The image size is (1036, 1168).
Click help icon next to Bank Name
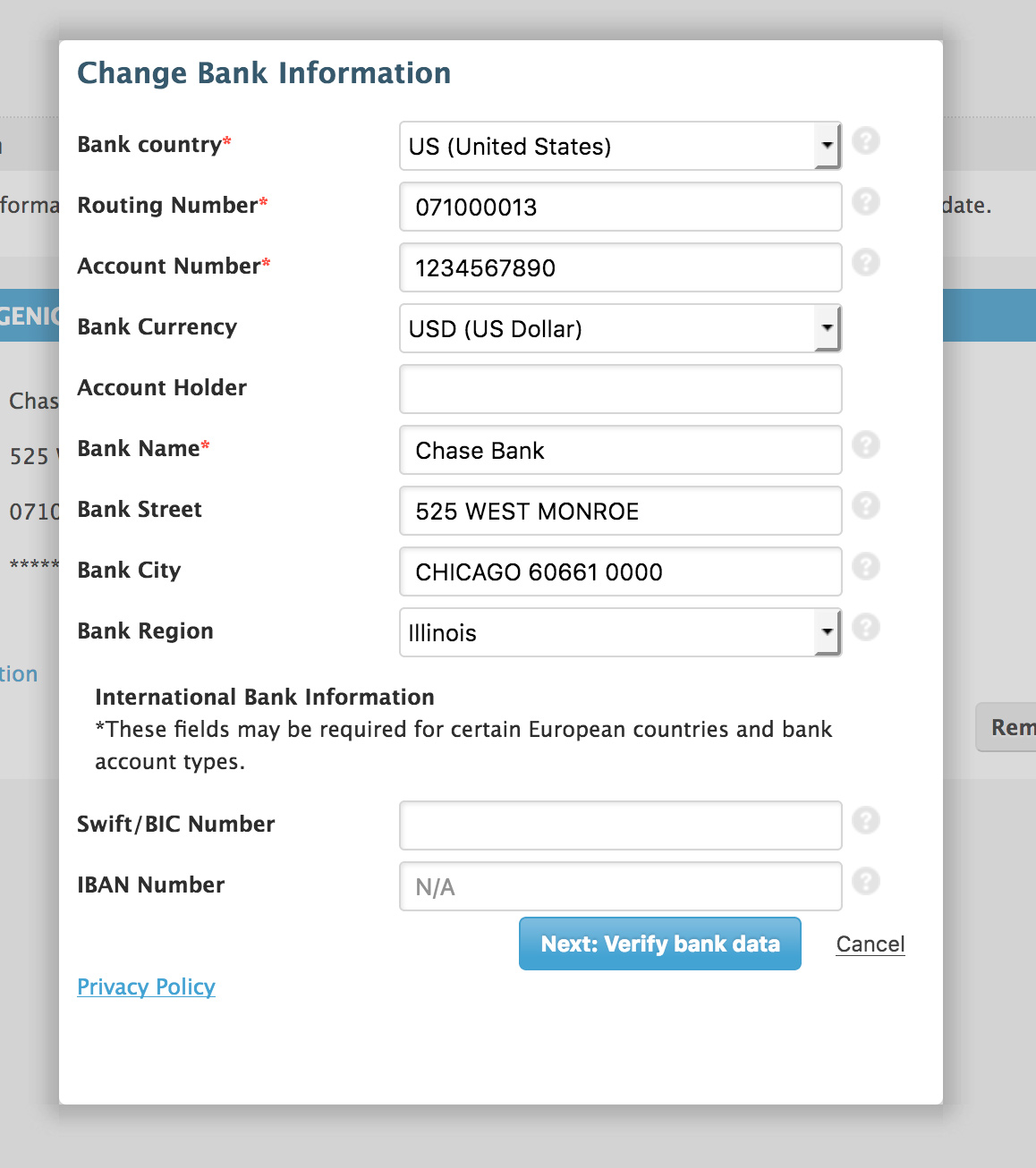coord(865,445)
